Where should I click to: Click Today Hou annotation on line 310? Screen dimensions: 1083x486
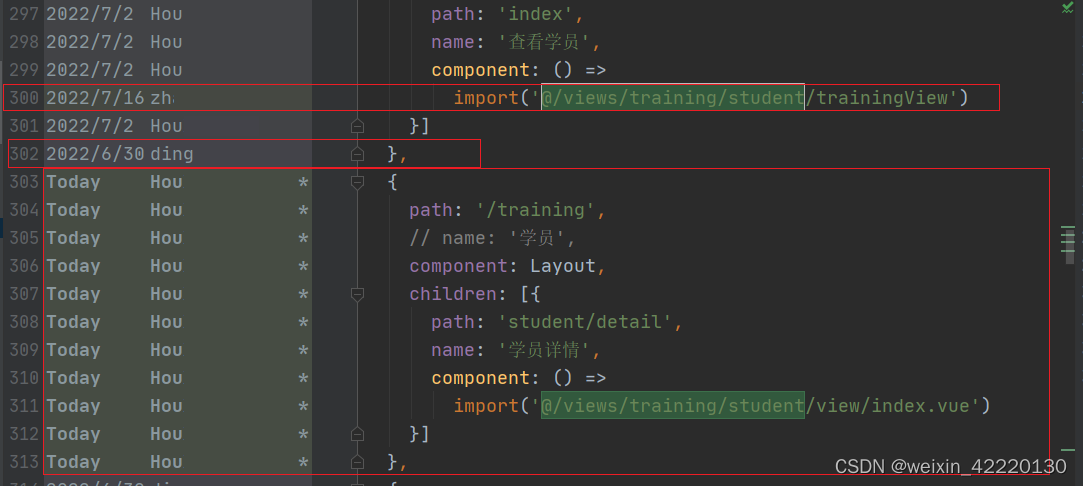click(114, 378)
